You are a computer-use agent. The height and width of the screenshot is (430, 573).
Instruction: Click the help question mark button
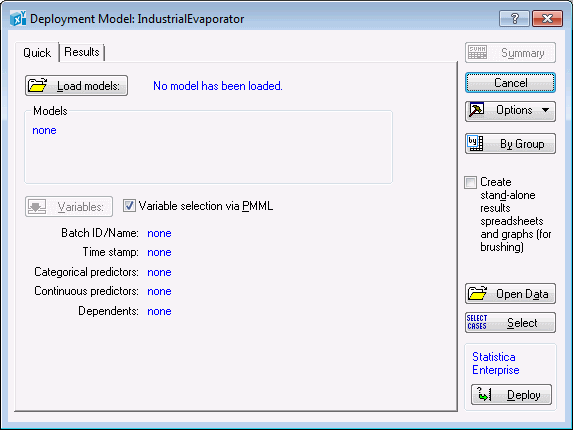tap(515, 18)
